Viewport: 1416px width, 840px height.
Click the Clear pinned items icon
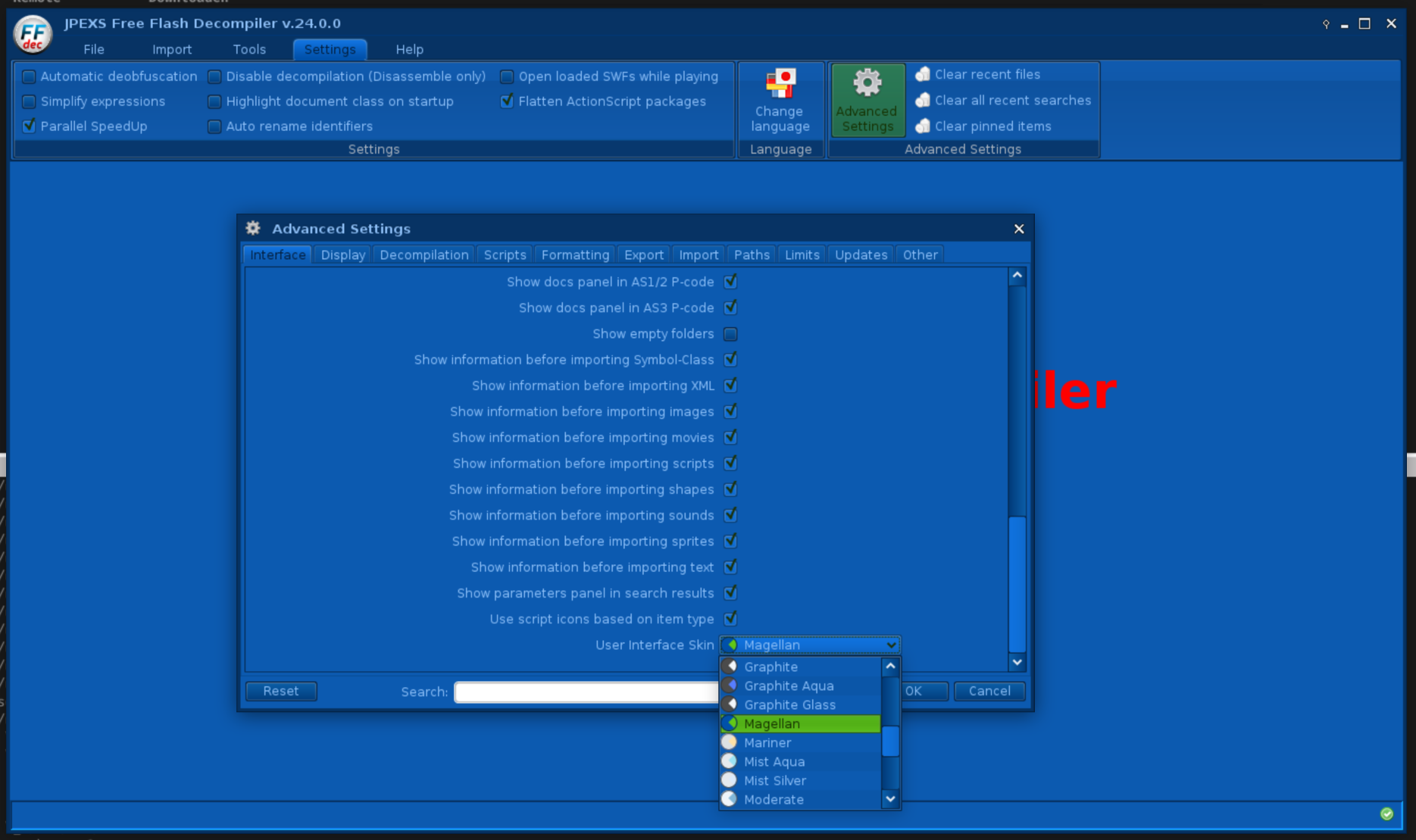click(923, 126)
